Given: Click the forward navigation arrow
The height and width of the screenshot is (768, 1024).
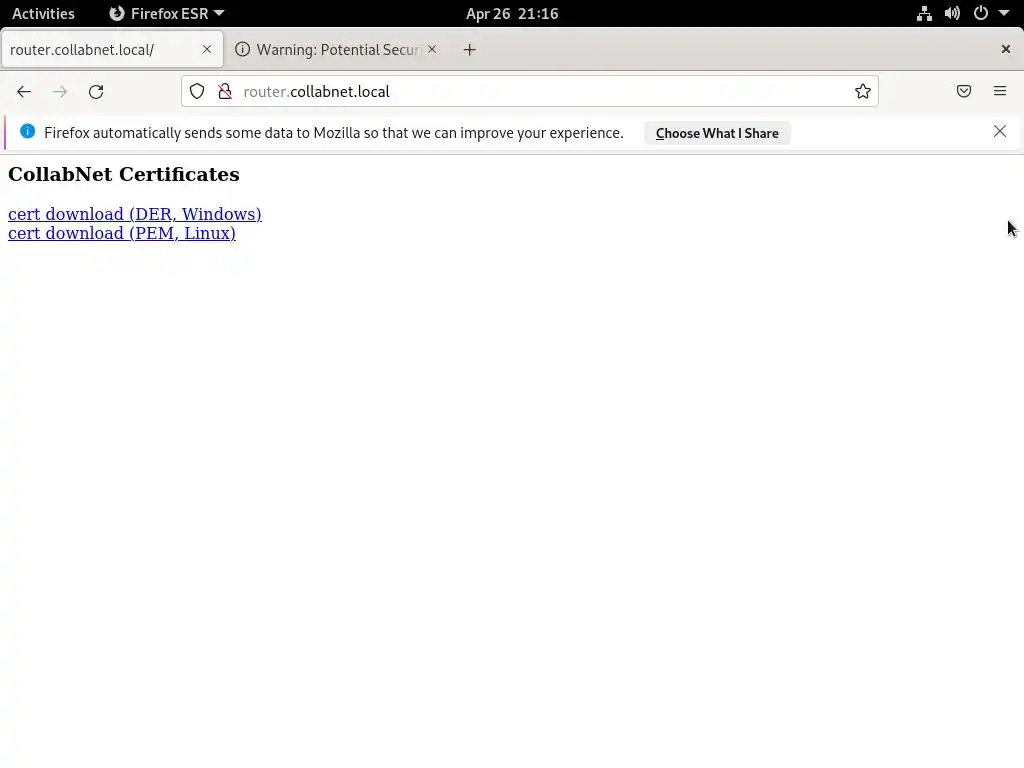Looking at the screenshot, I should point(60,91).
